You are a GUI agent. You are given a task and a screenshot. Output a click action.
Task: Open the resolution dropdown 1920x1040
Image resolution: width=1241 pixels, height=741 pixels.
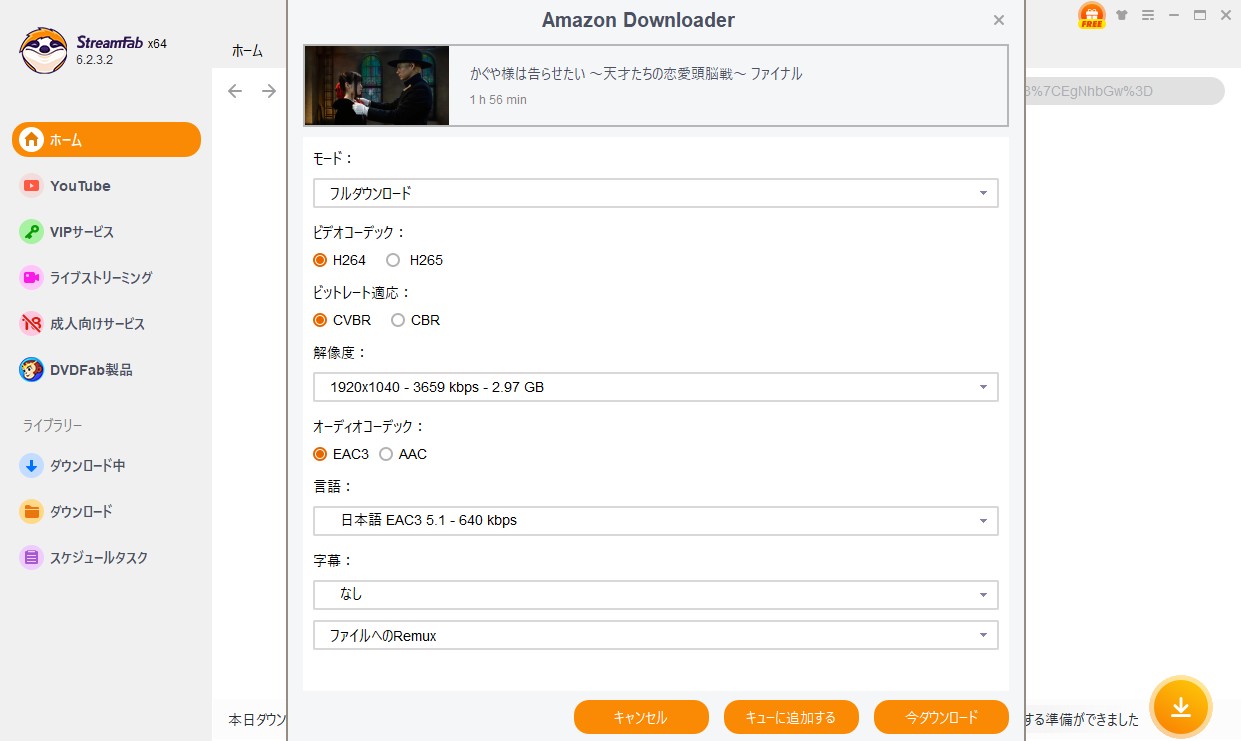pyautogui.click(x=656, y=387)
